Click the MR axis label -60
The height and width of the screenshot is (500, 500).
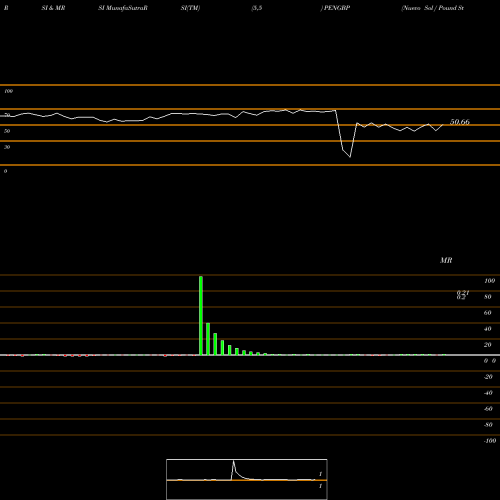(x=488, y=409)
